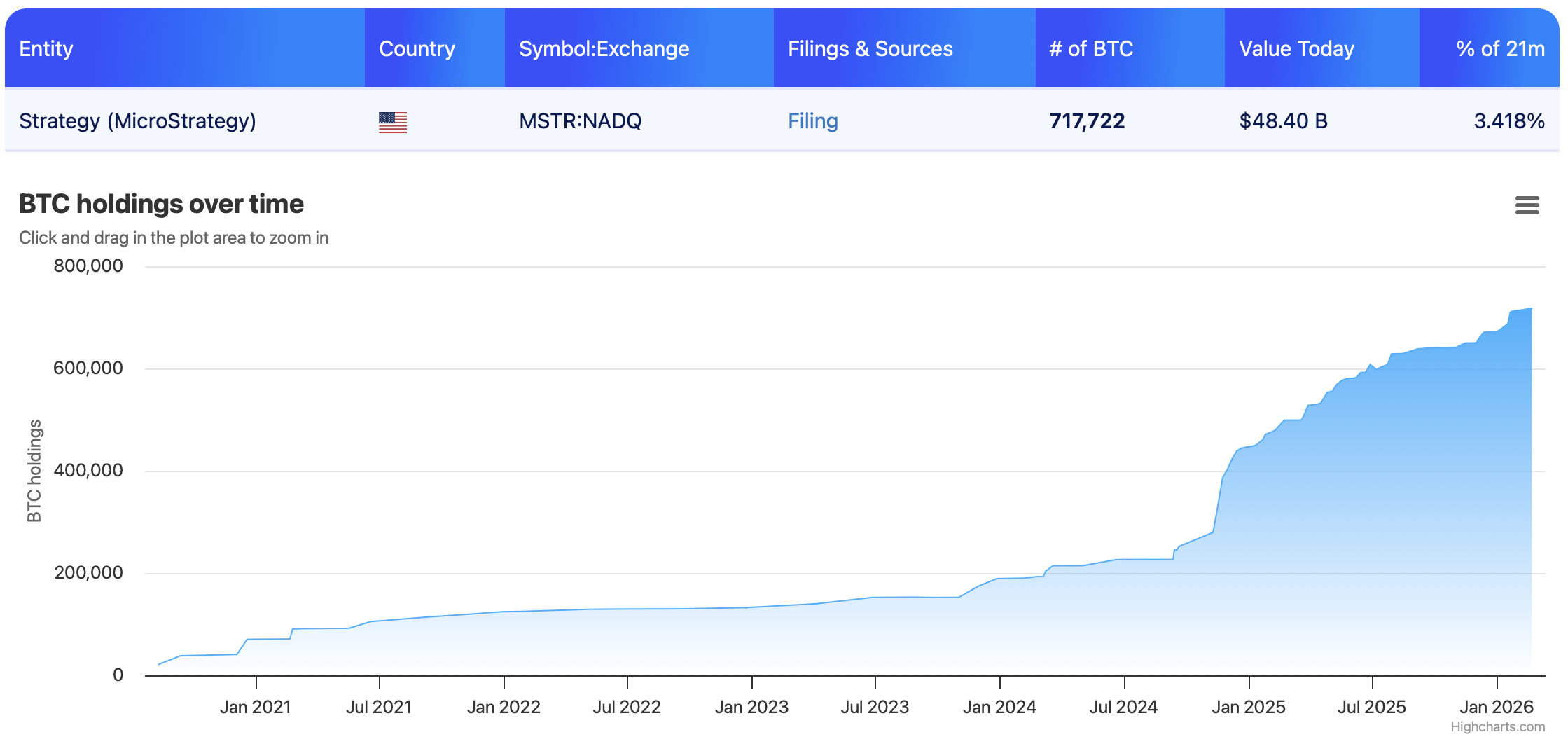1568x751 pixels.
Task: Click the BTC holdings over time chart title
Action: [x=160, y=204]
